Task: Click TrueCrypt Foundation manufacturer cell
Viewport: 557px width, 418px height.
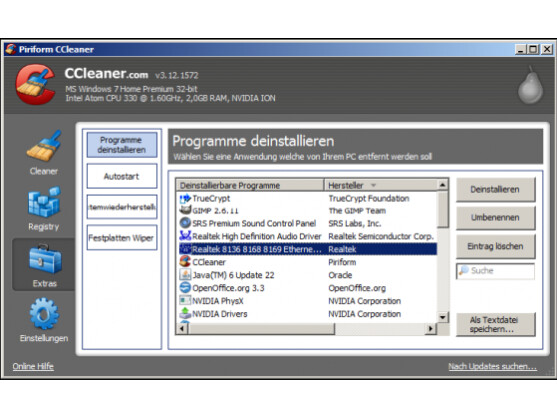Action: click(369, 198)
